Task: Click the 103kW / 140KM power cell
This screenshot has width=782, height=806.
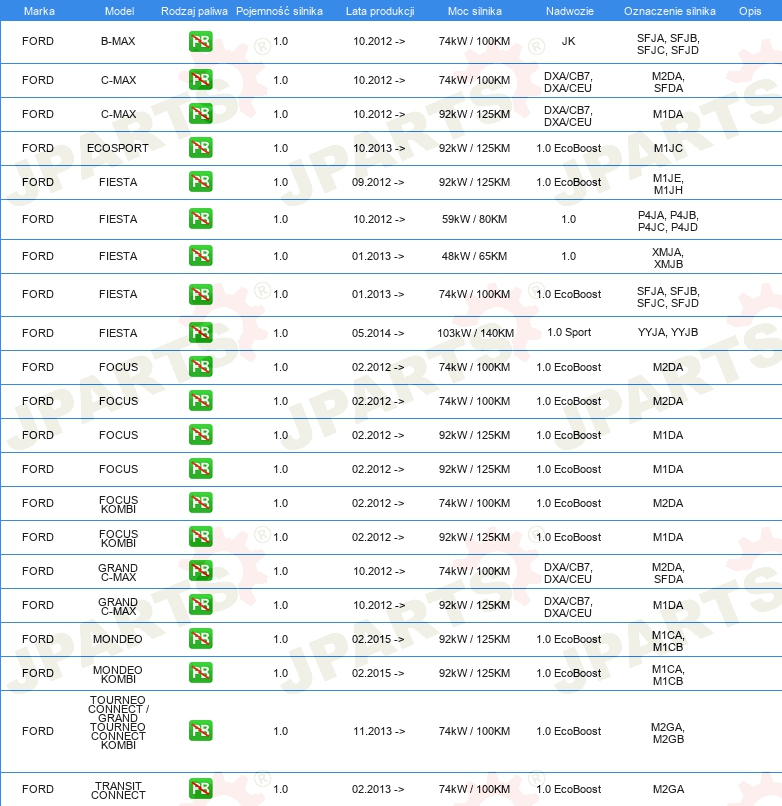Action: [475, 333]
